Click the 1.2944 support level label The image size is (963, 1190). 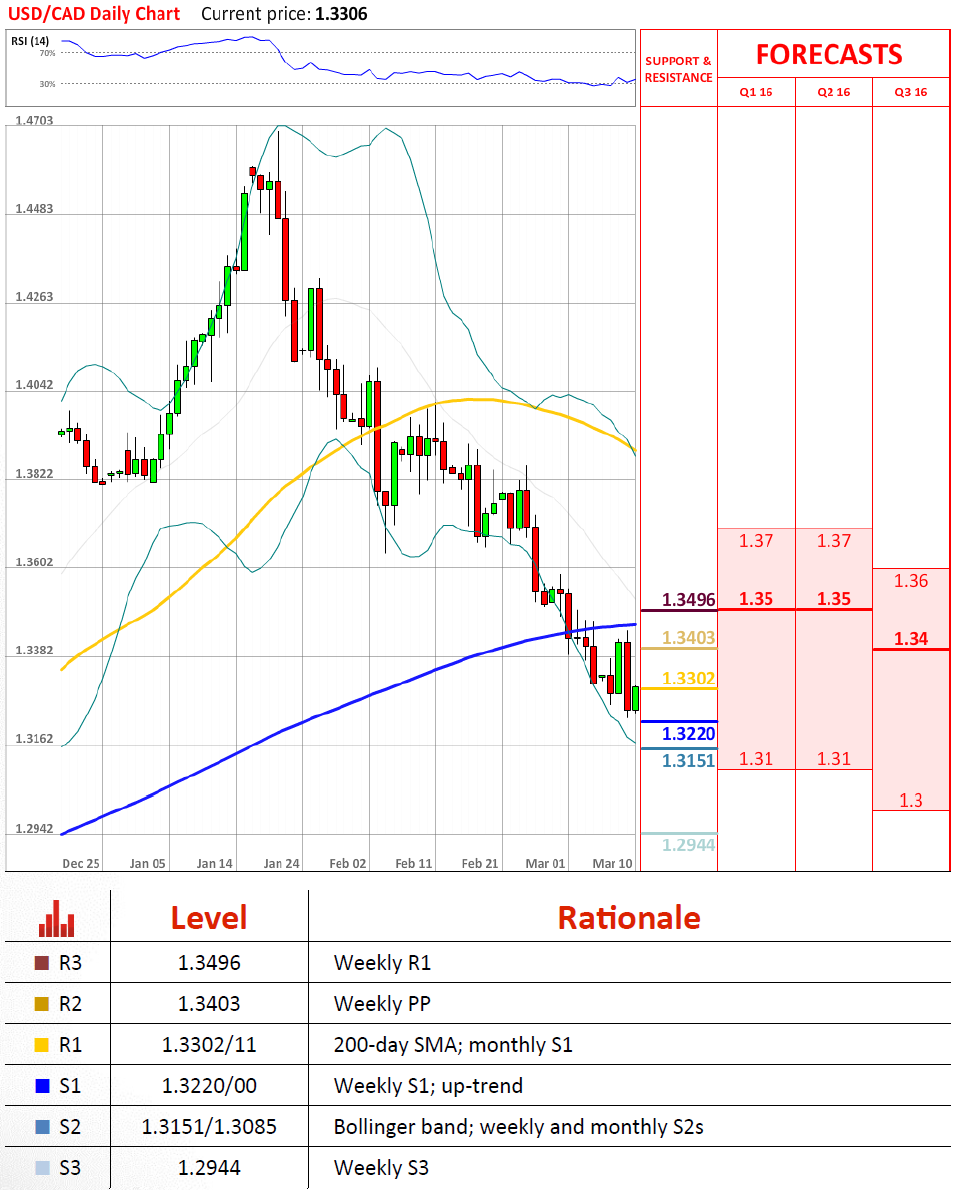(688, 845)
